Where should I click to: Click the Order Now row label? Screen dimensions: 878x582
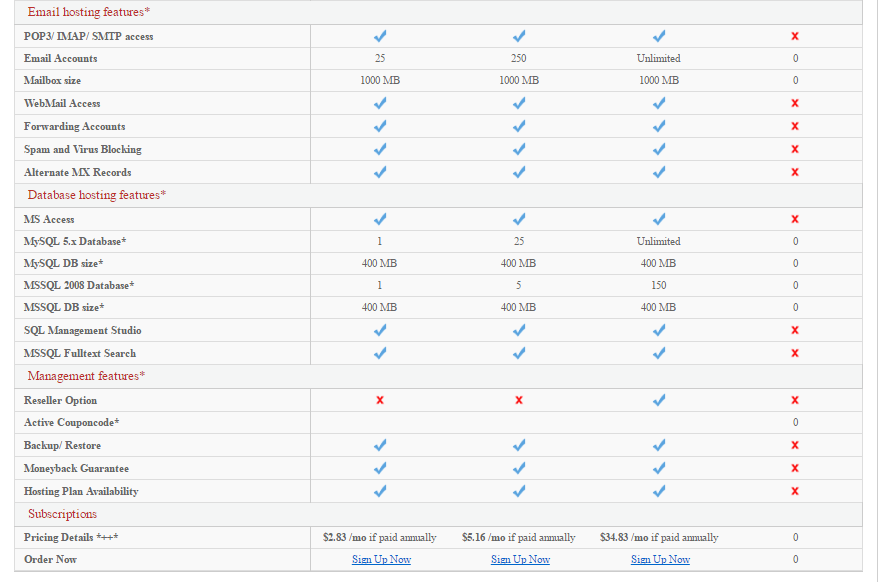point(50,560)
